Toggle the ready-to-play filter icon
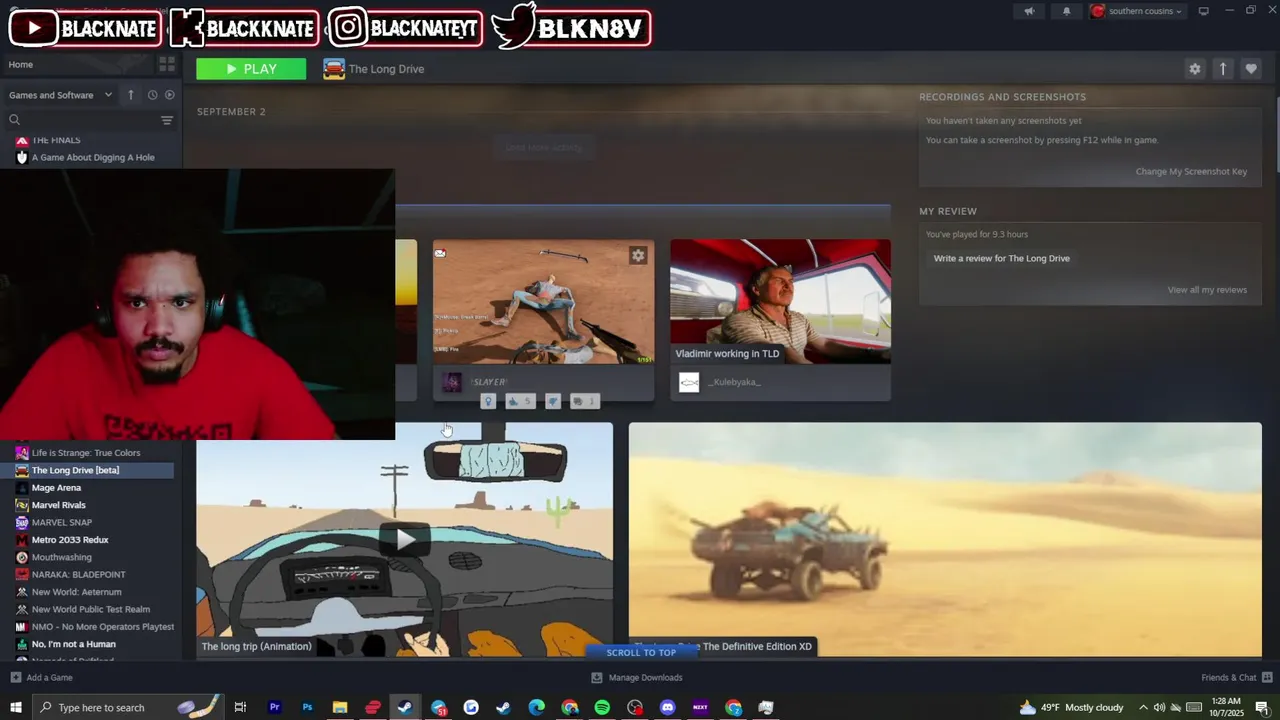The height and width of the screenshot is (720, 1280). click(x=169, y=95)
